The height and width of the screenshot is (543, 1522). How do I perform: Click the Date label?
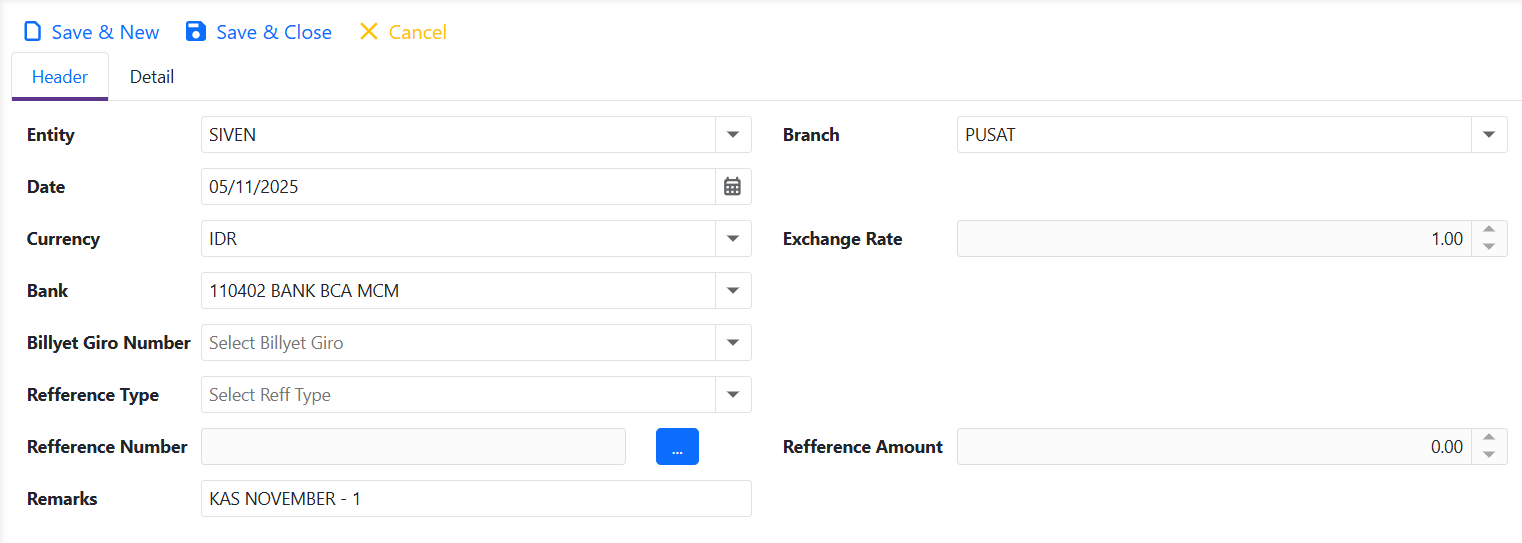tap(46, 187)
